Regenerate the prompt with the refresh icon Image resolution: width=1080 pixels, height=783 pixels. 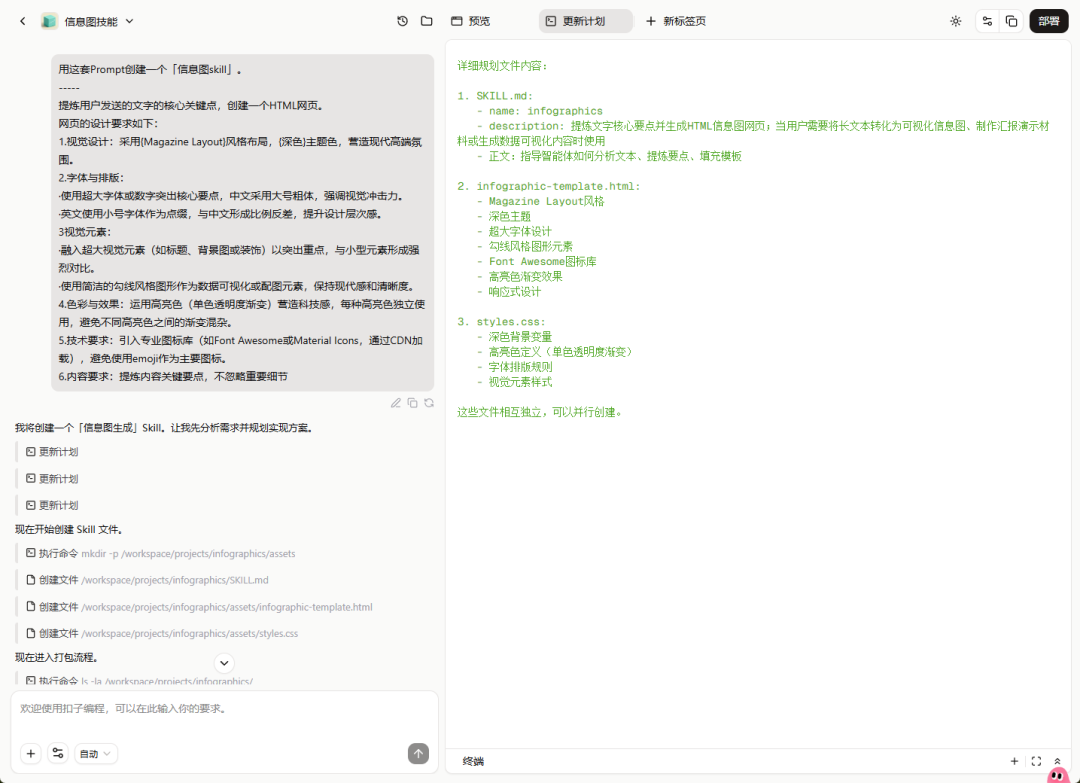[x=429, y=402]
